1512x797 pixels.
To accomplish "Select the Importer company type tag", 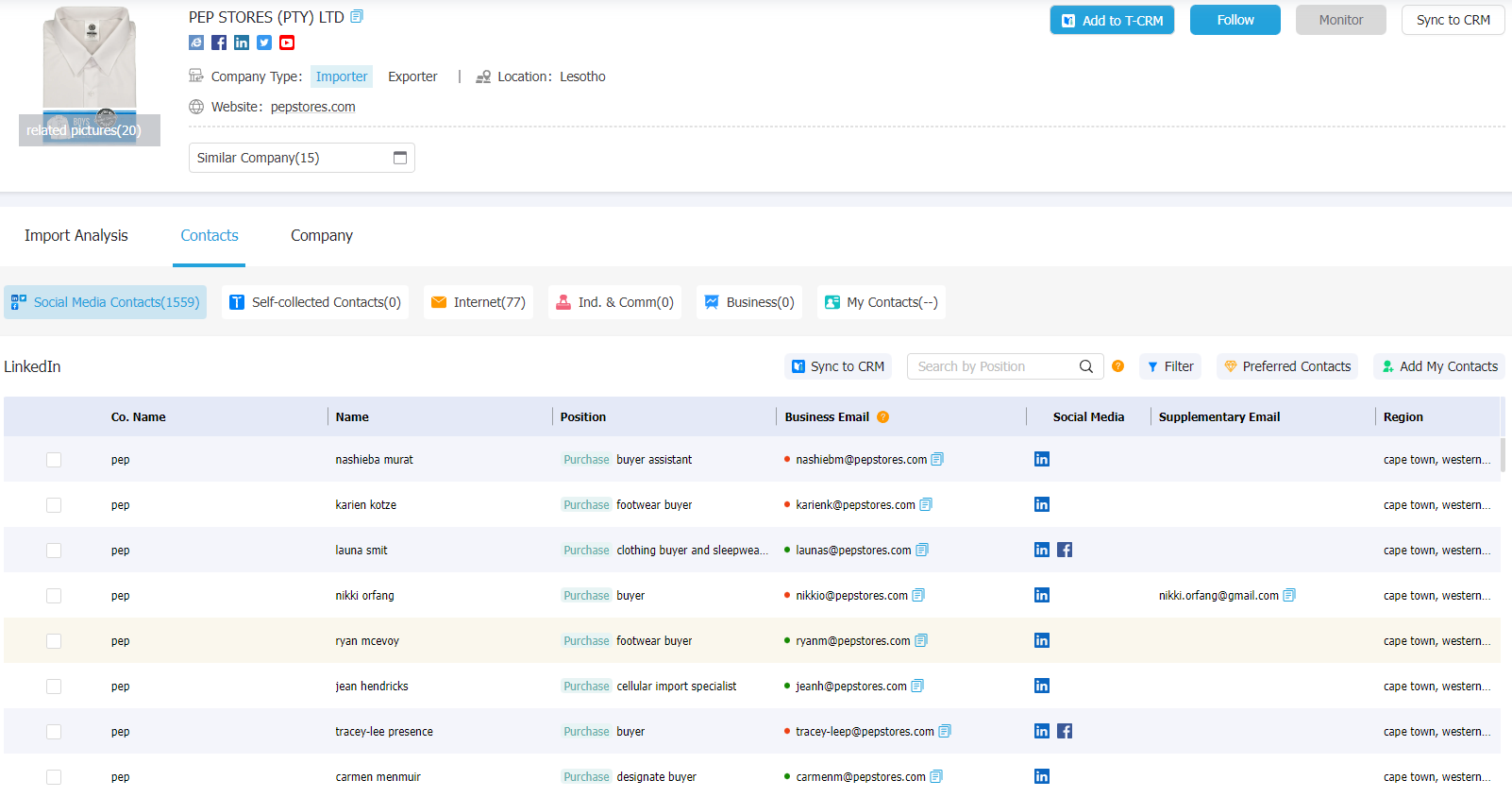I will pos(342,76).
